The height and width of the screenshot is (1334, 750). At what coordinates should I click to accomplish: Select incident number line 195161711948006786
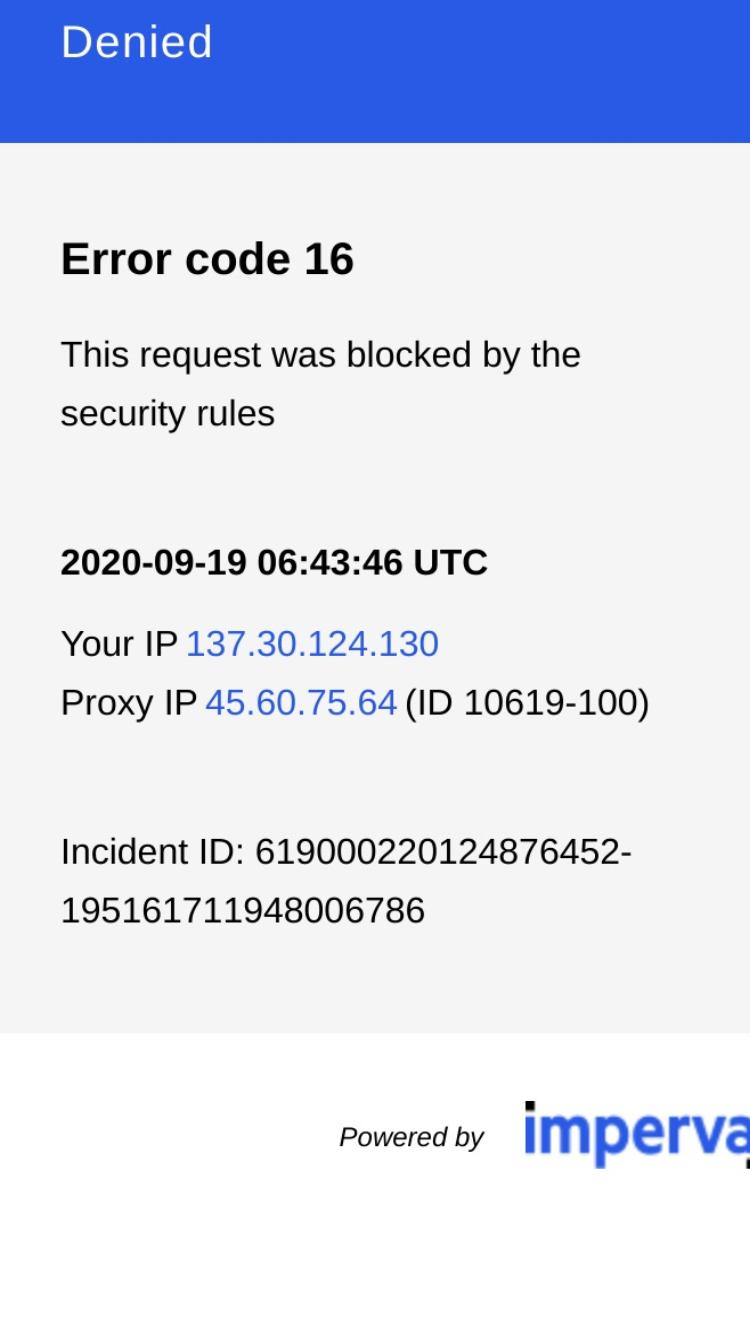tap(243, 911)
